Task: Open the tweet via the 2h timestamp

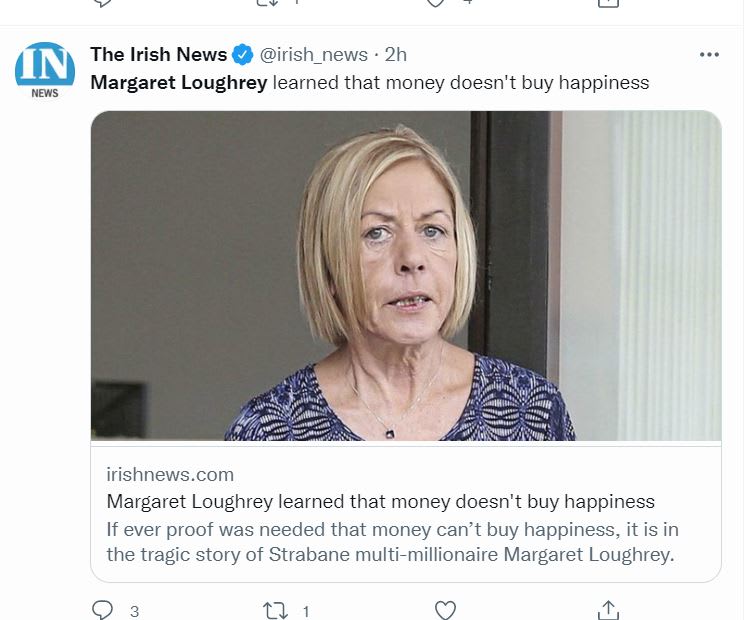Action: tap(395, 55)
